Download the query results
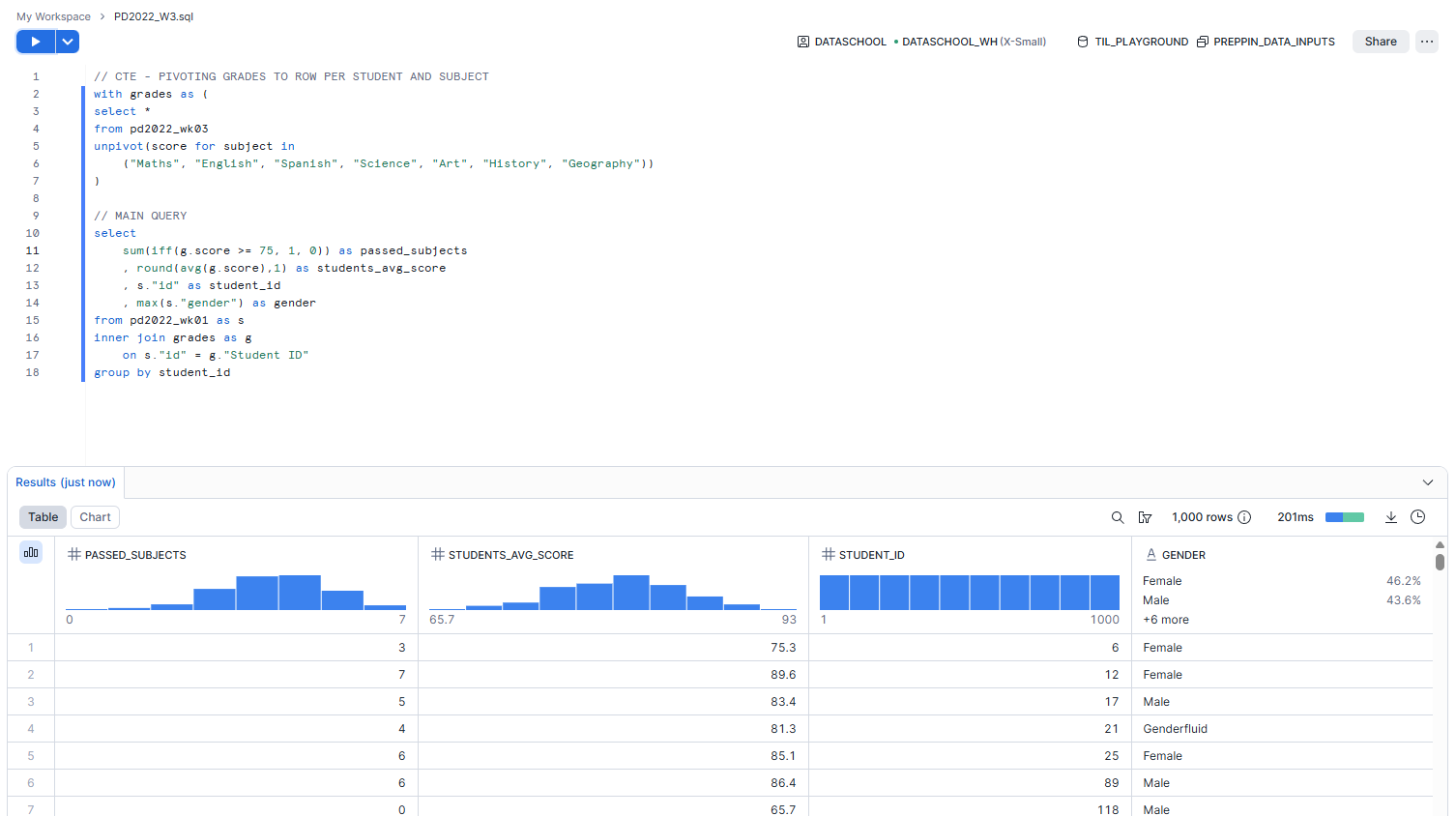Screen dimensions: 1456x816 (1390, 517)
